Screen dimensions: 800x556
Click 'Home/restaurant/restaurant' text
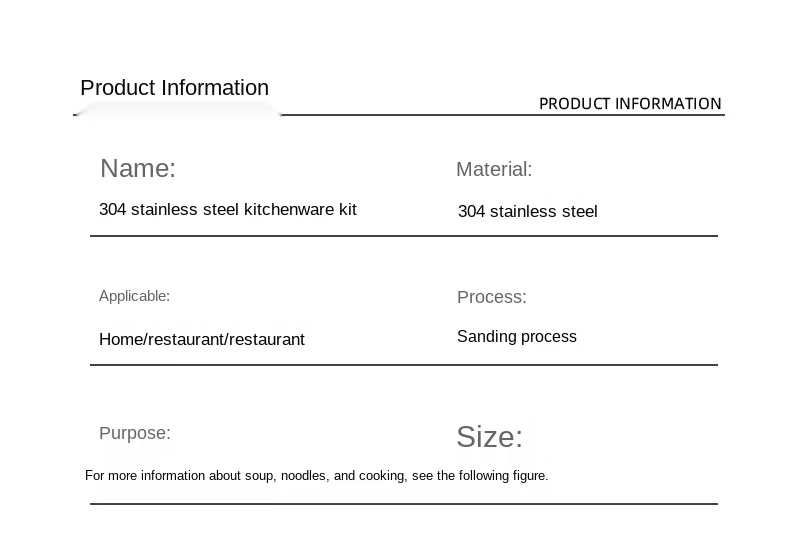(202, 339)
